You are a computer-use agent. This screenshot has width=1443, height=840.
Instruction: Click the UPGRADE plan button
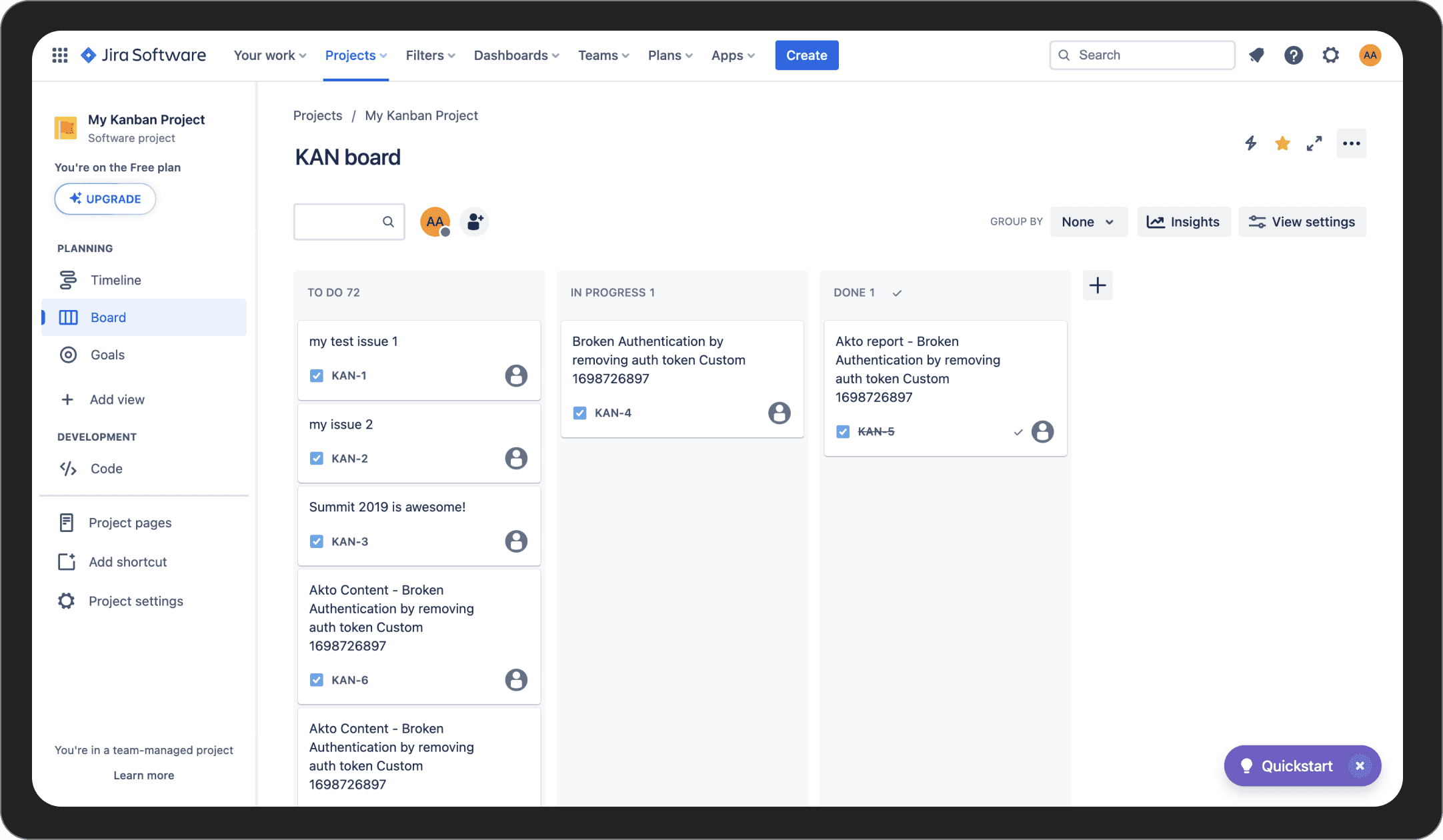pos(104,198)
